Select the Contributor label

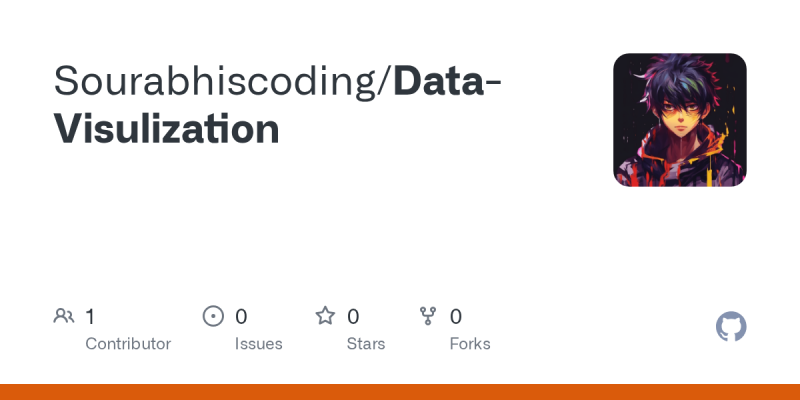coord(128,344)
